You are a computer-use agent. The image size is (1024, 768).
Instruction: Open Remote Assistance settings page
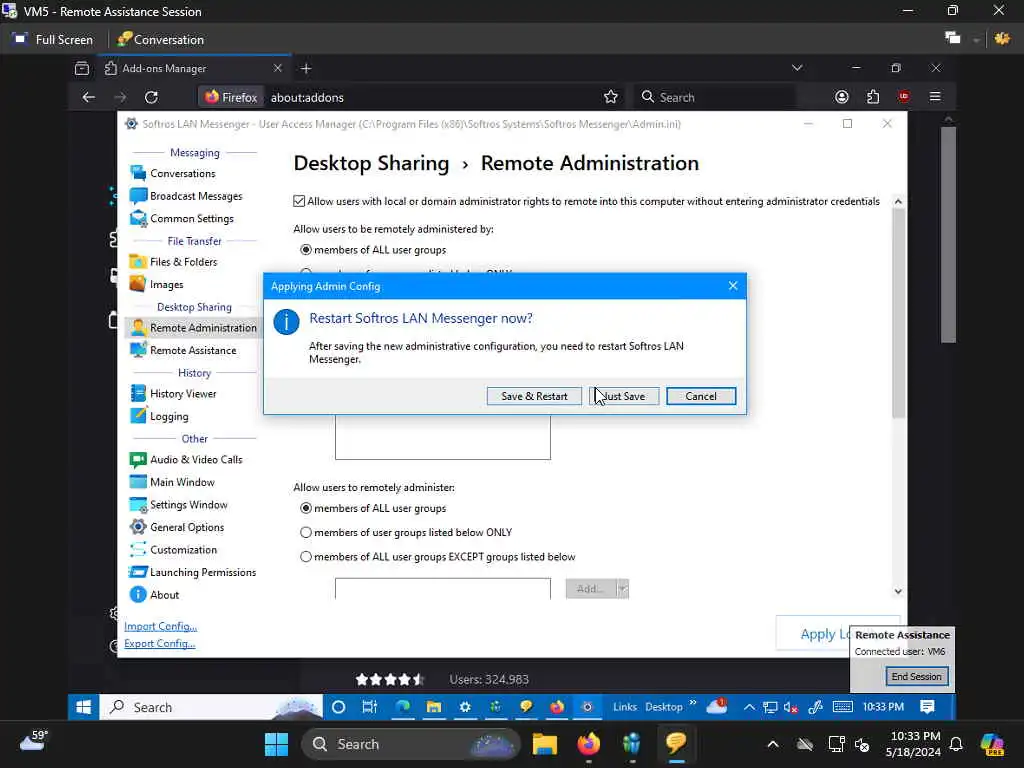click(x=184, y=351)
